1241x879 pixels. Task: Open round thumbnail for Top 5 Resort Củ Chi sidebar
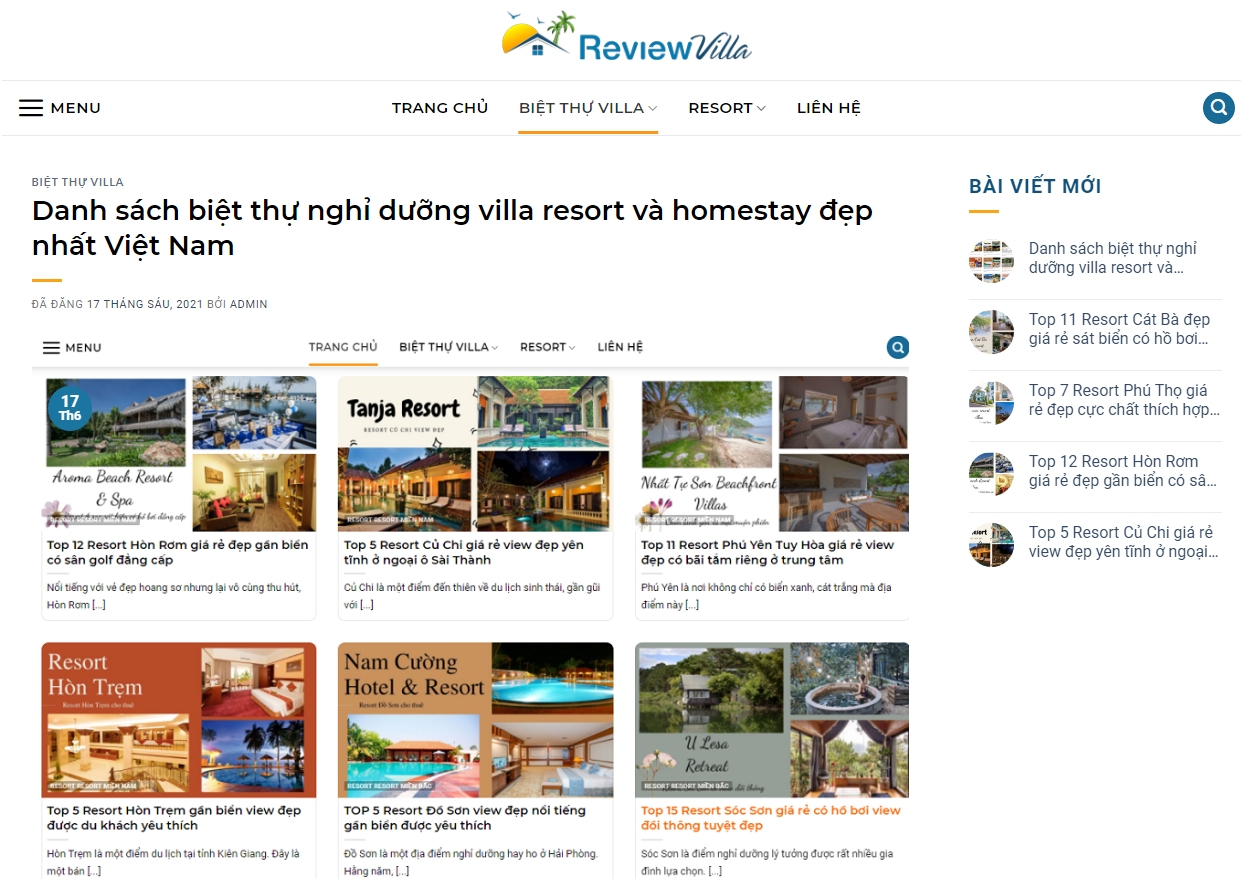[x=991, y=545]
